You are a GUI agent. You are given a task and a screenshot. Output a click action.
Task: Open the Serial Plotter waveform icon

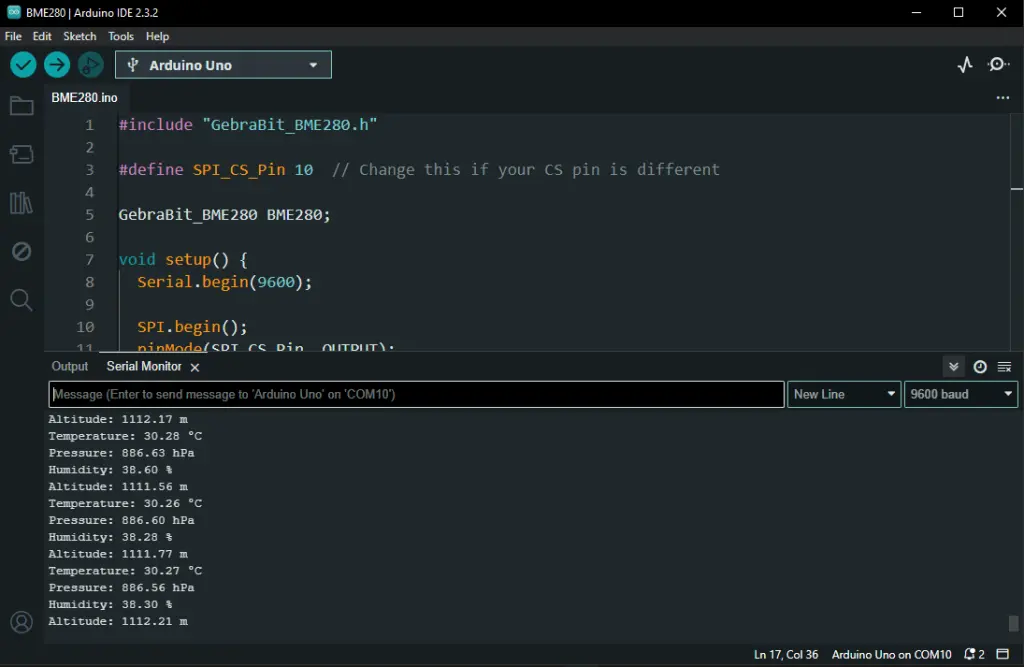965,65
